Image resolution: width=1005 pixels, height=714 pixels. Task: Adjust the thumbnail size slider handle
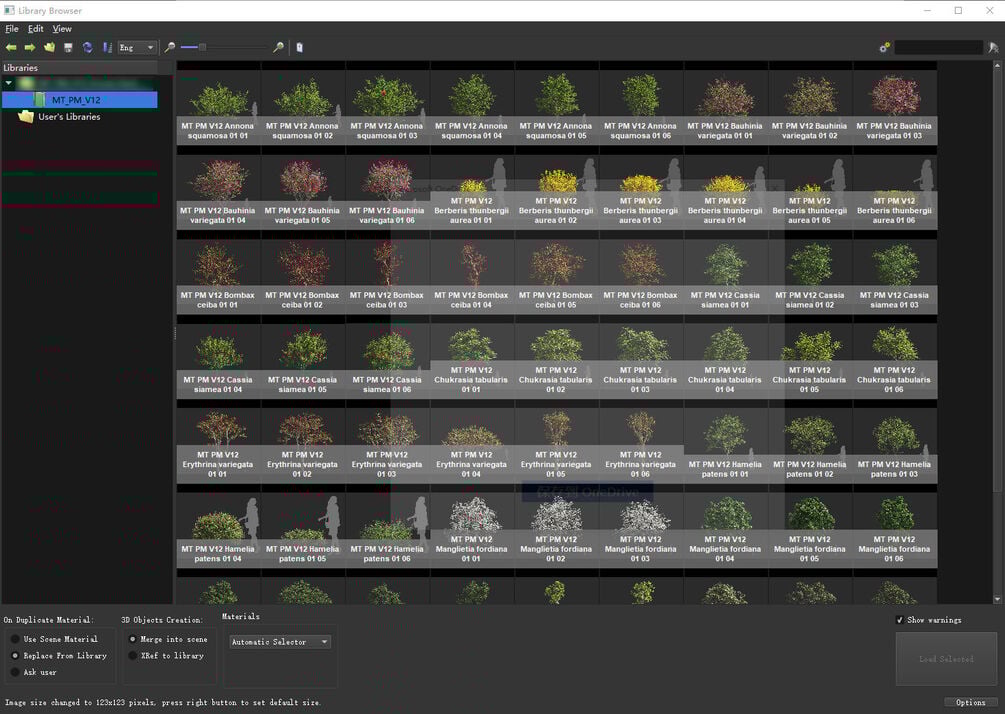203,47
